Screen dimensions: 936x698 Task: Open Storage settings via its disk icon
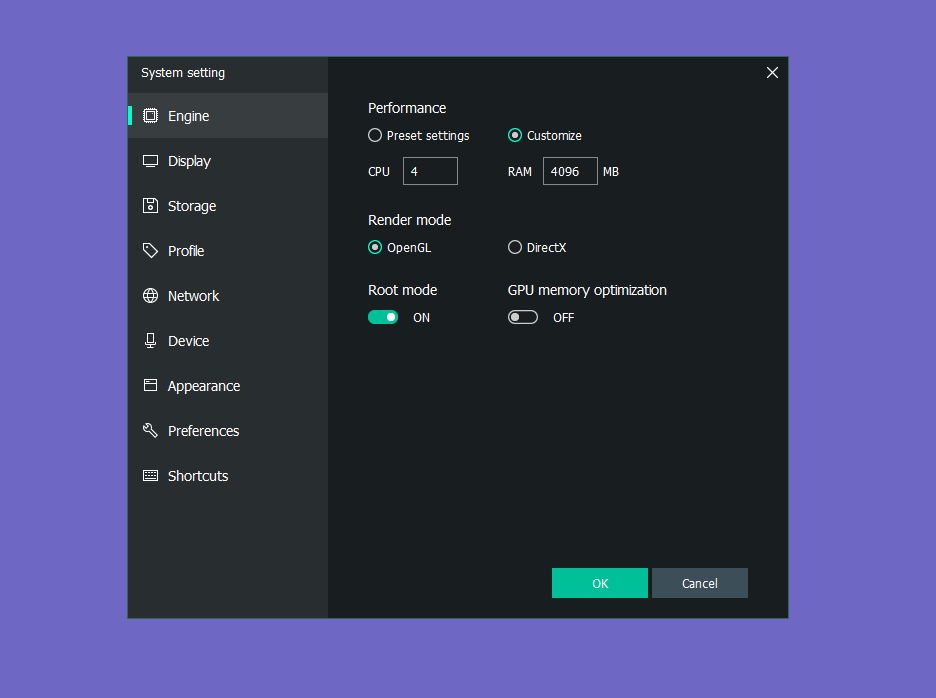point(150,205)
